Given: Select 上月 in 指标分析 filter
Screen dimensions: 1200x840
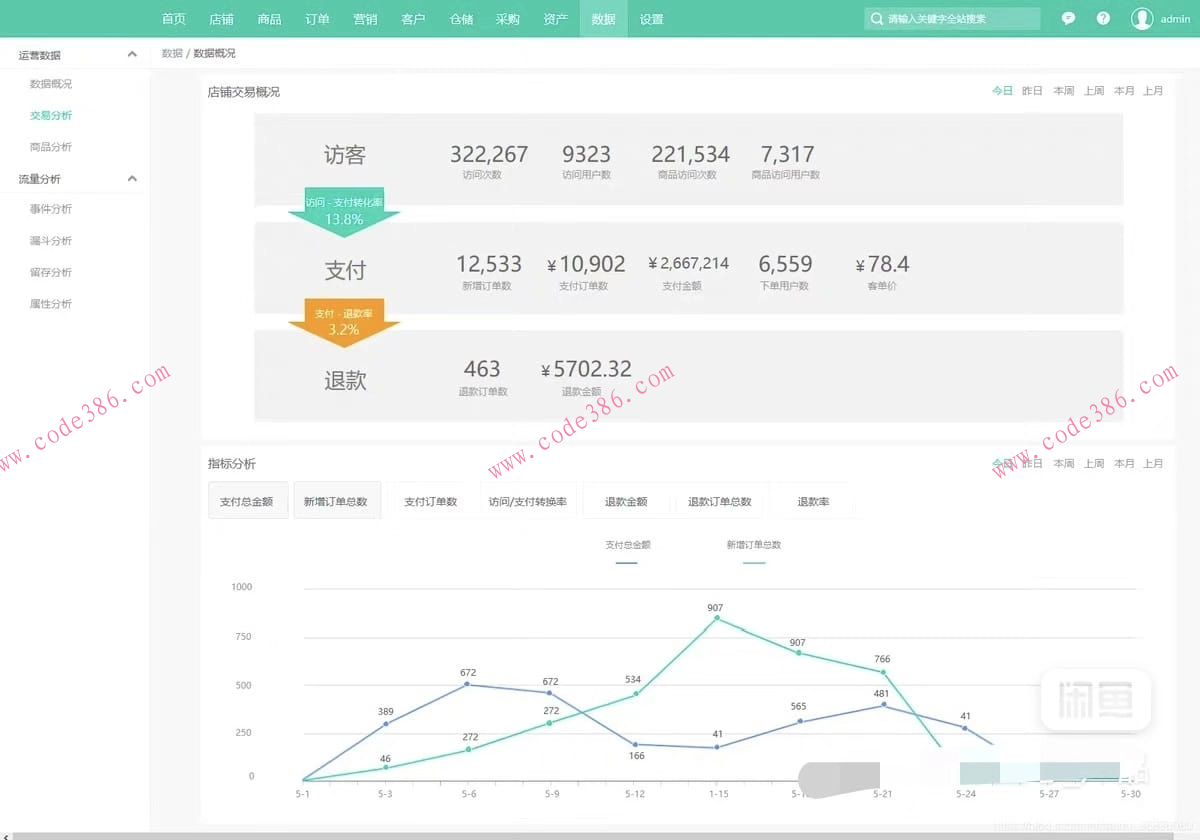Looking at the screenshot, I should (1153, 464).
